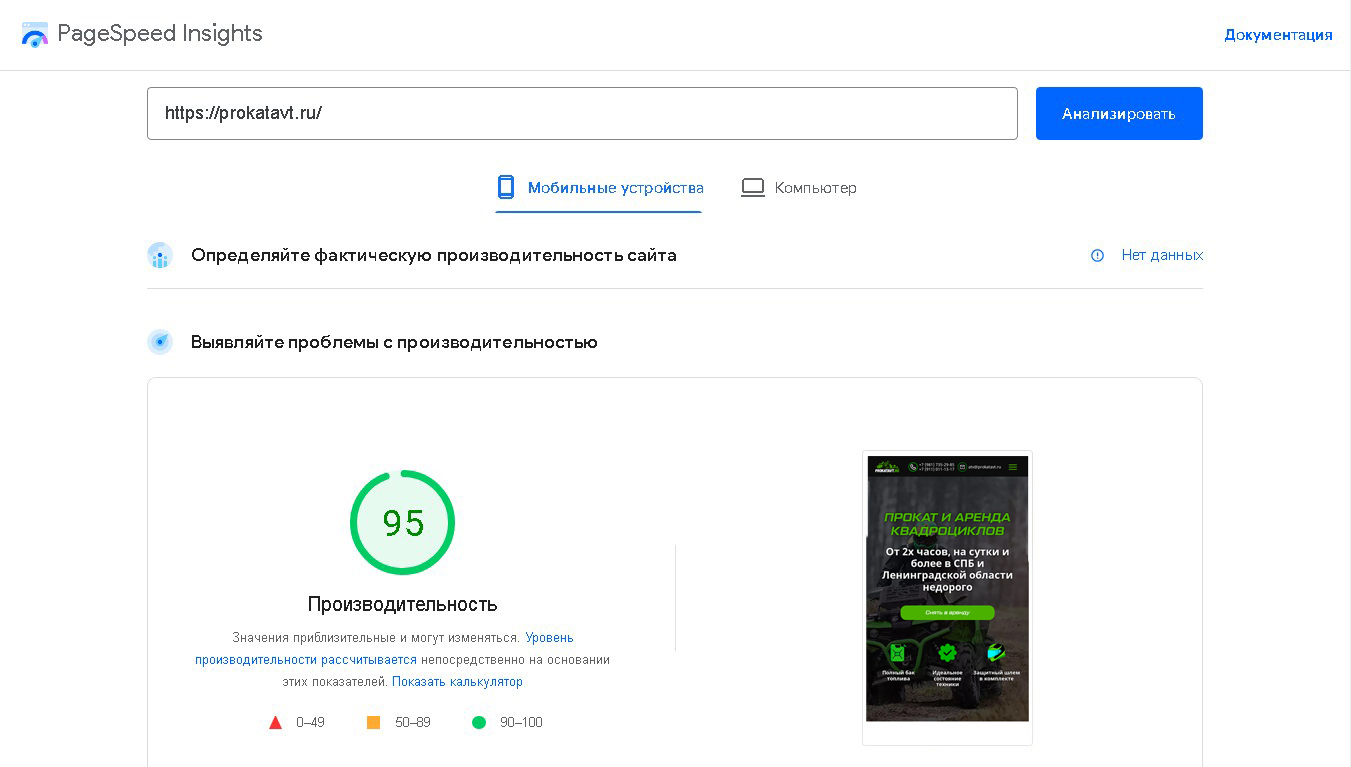This screenshot has height=767, width=1351.
Task: Click the green 95 performance gauge
Action: 402,521
